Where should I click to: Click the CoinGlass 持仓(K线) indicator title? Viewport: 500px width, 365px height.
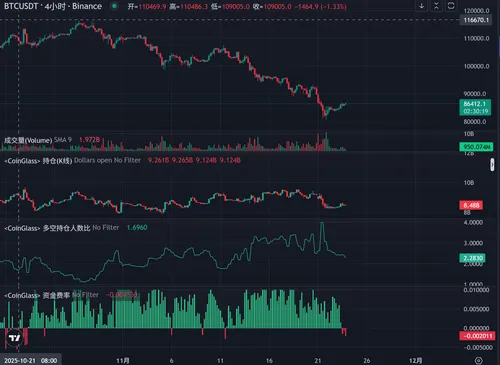[x=38, y=161]
